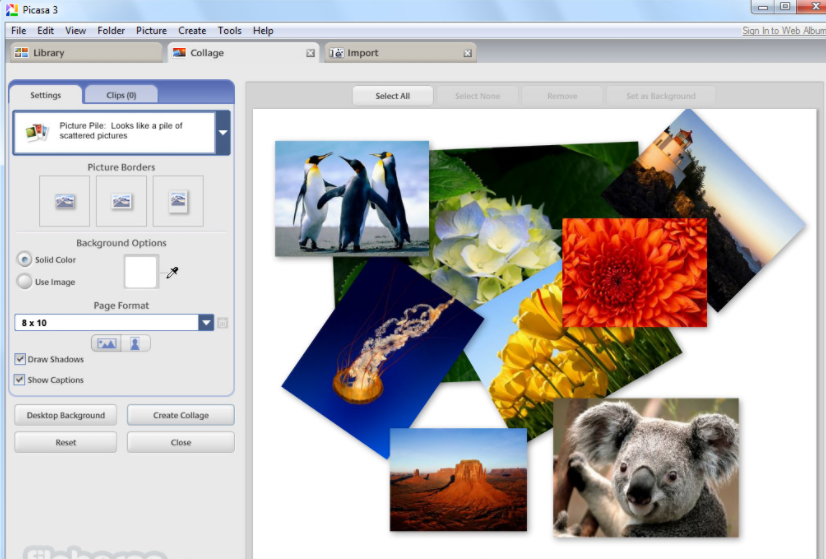Set page orientation to portrait
This screenshot has width=826, height=559.
click(x=135, y=343)
